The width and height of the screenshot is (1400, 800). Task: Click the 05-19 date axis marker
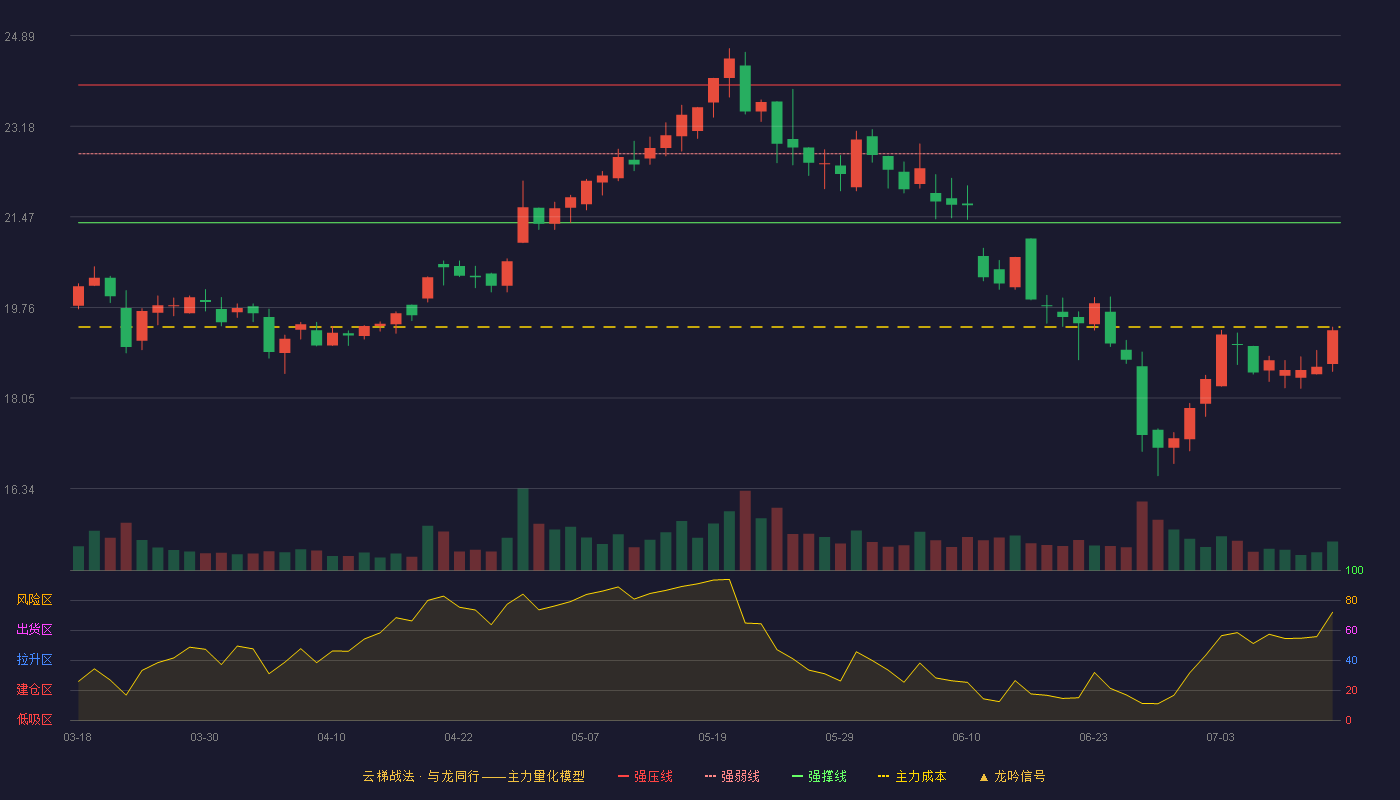tap(712, 737)
